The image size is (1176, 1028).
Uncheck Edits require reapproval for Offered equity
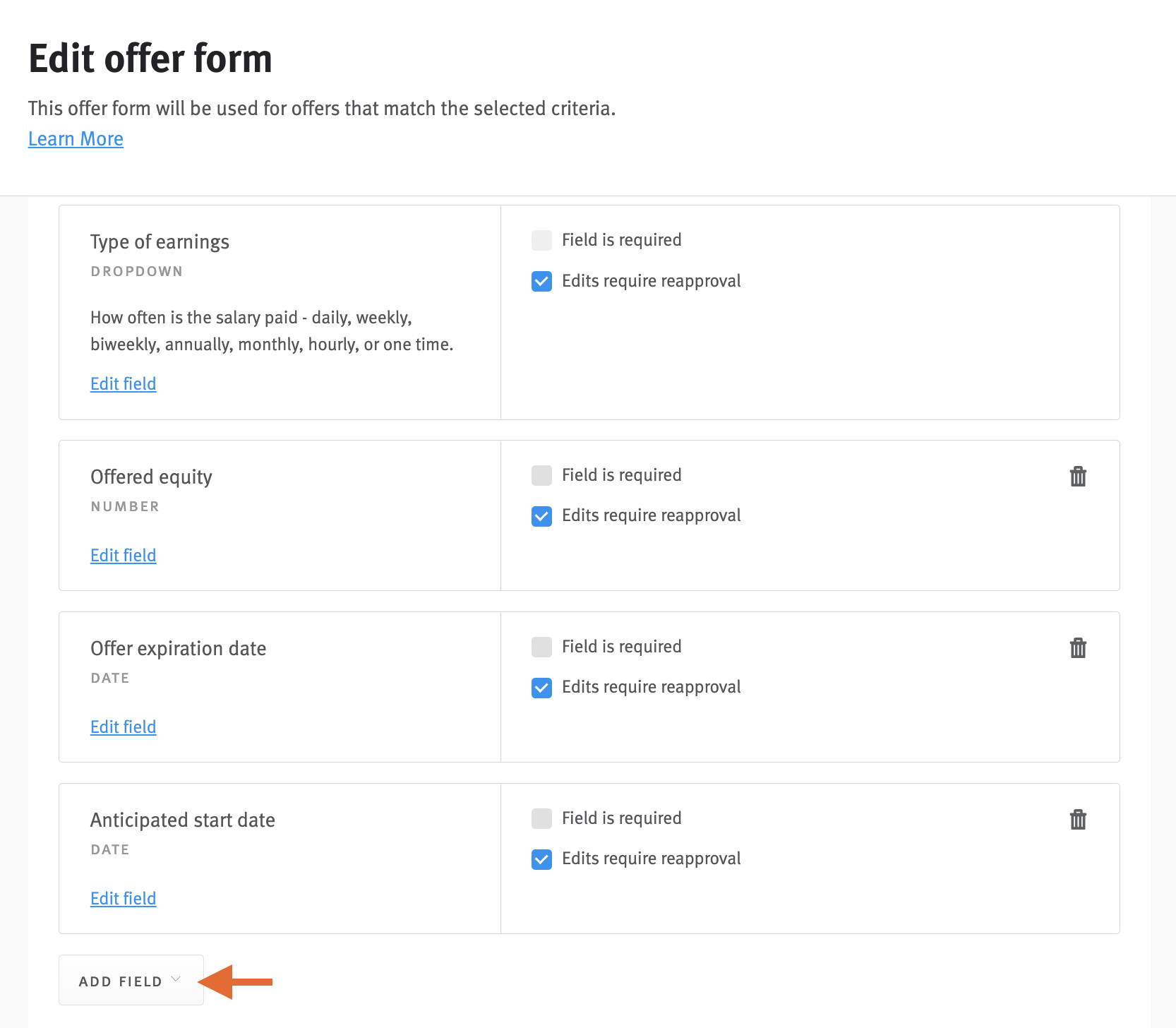tap(541, 516)
